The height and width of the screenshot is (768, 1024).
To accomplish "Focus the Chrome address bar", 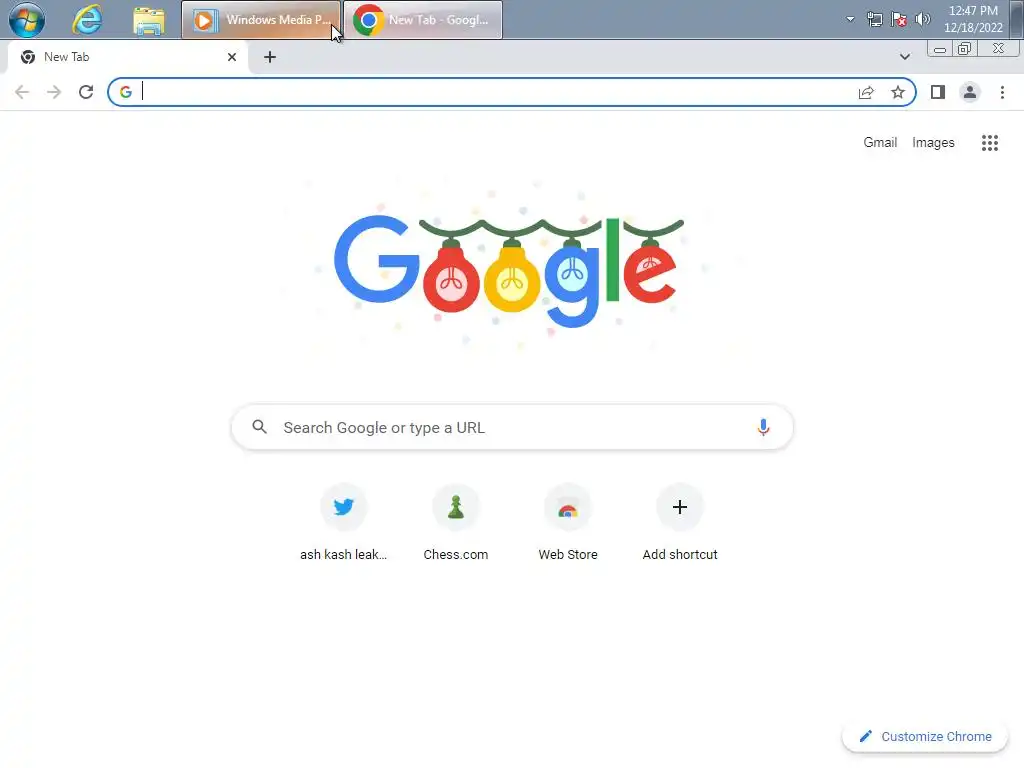I will coord(512,92).
